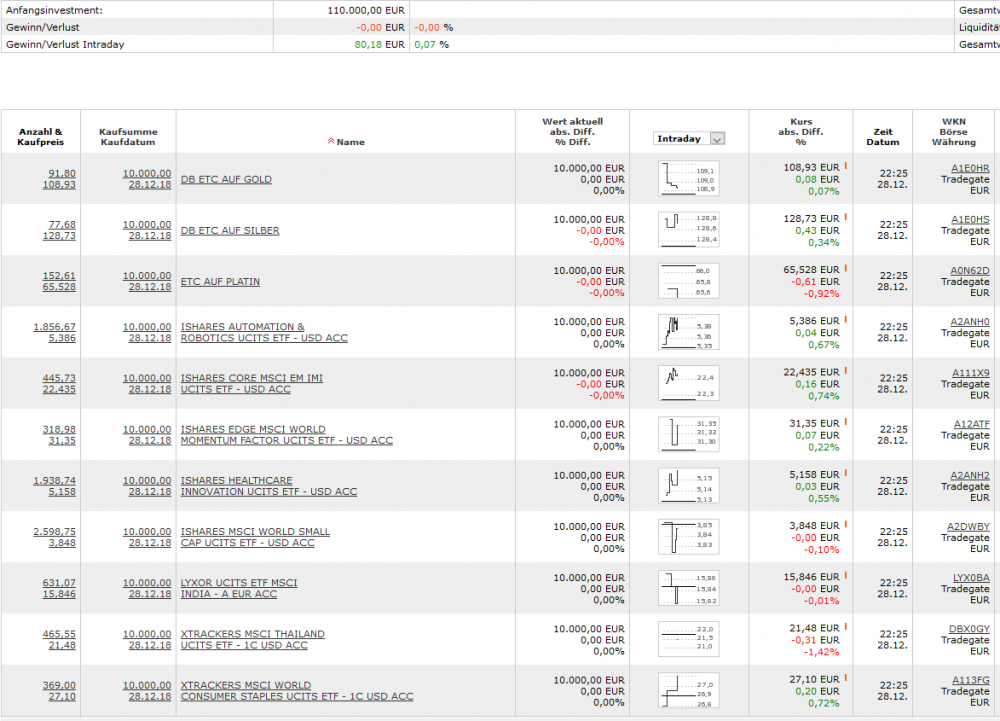Open Lyxor UCITS ETF MSCI India link
1000x721 pixels.
[239, 588]
